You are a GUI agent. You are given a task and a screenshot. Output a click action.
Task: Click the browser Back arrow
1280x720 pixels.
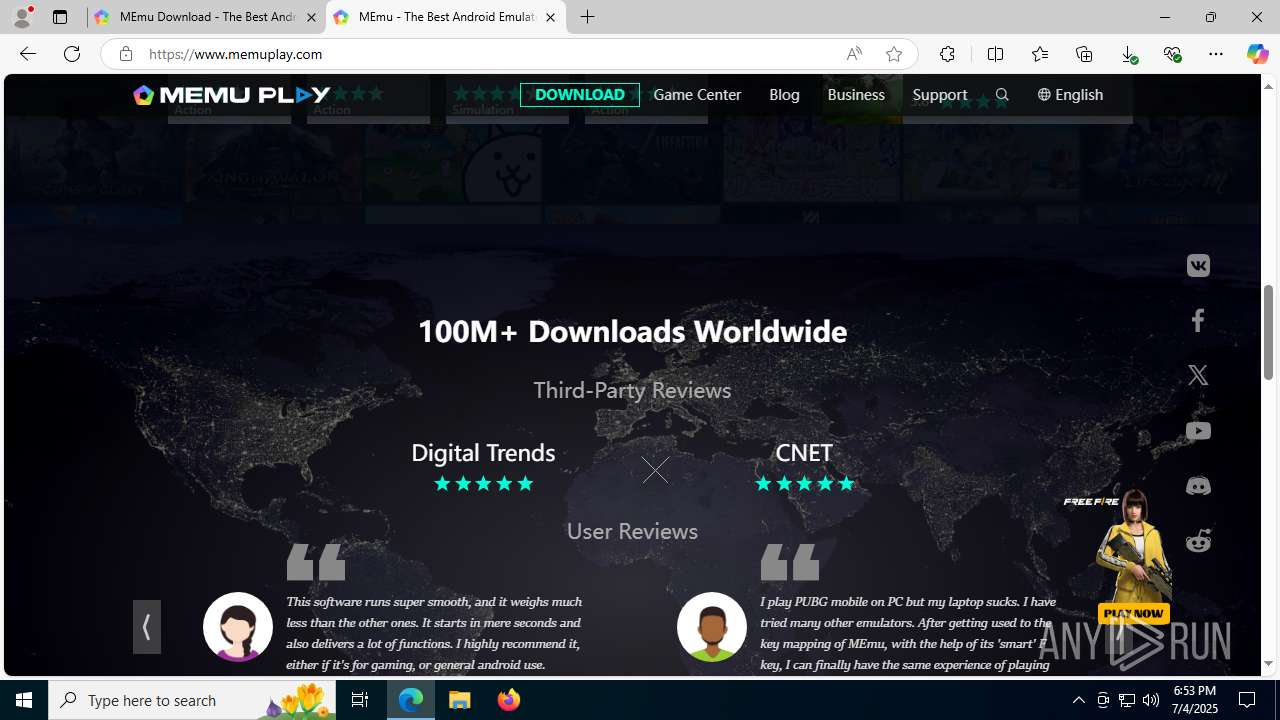click(x=28, y=54)
